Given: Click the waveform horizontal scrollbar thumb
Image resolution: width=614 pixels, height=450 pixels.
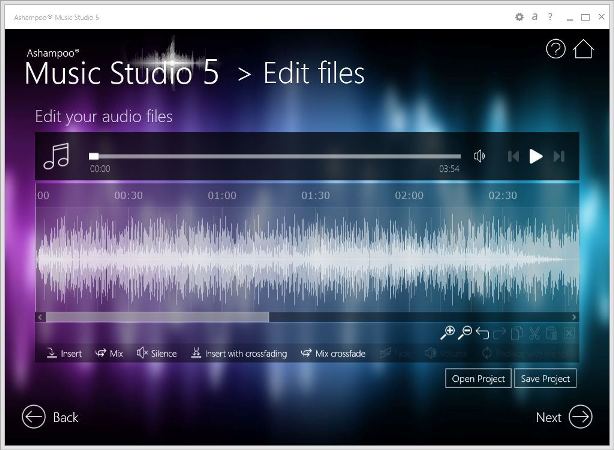Looking at the screenshot, I should [x=157, y=317].
